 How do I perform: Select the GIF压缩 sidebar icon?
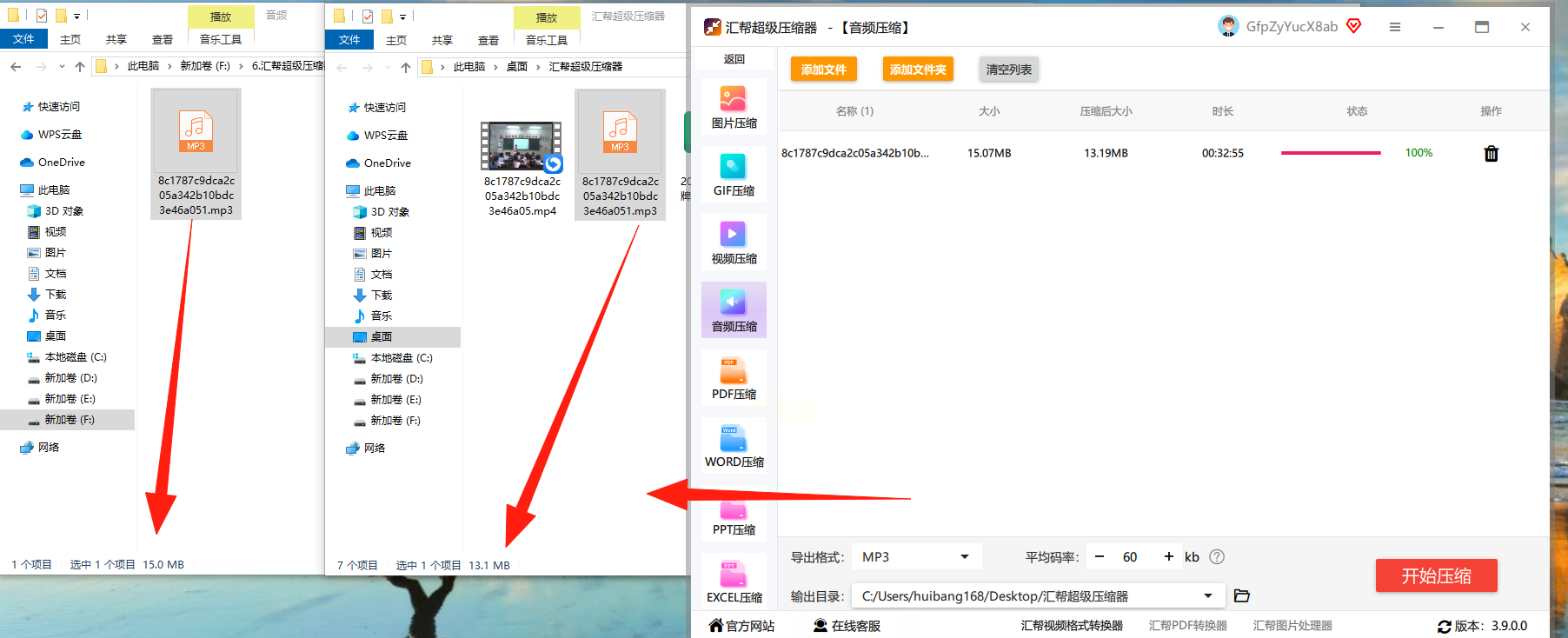tap(734, 175)
